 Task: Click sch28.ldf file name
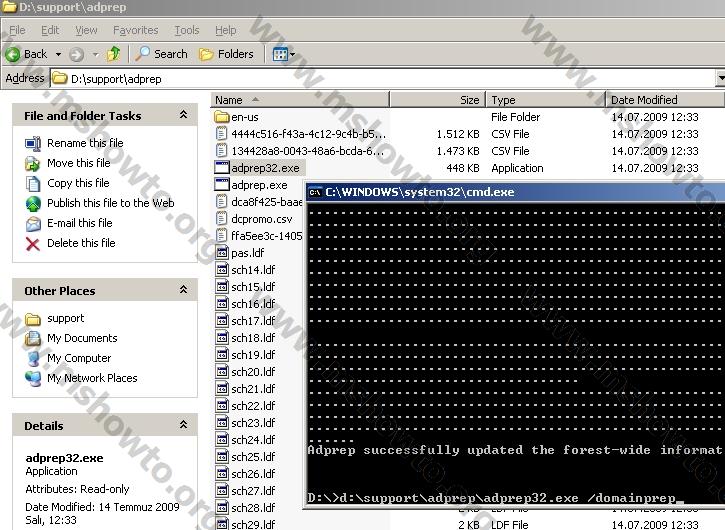coord(253,508)
